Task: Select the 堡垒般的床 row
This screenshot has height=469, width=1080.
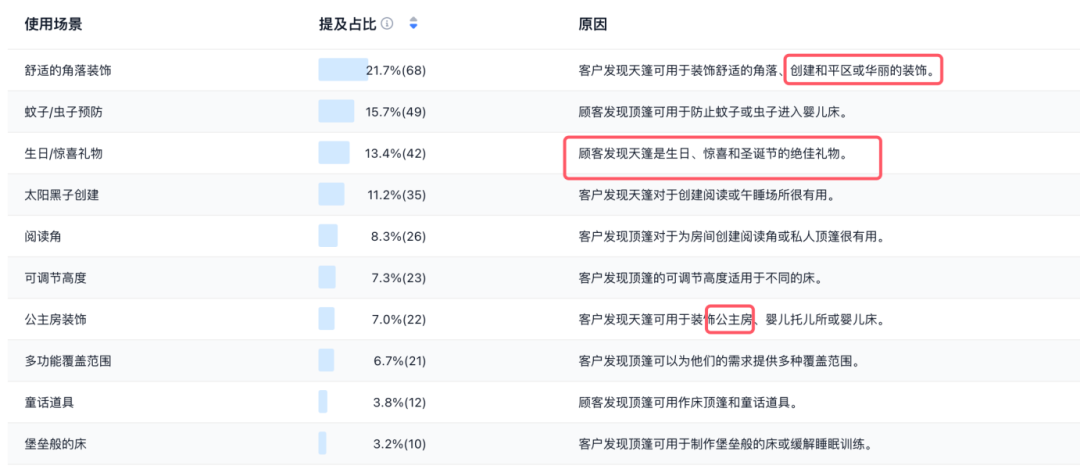Action: point(544,444)
